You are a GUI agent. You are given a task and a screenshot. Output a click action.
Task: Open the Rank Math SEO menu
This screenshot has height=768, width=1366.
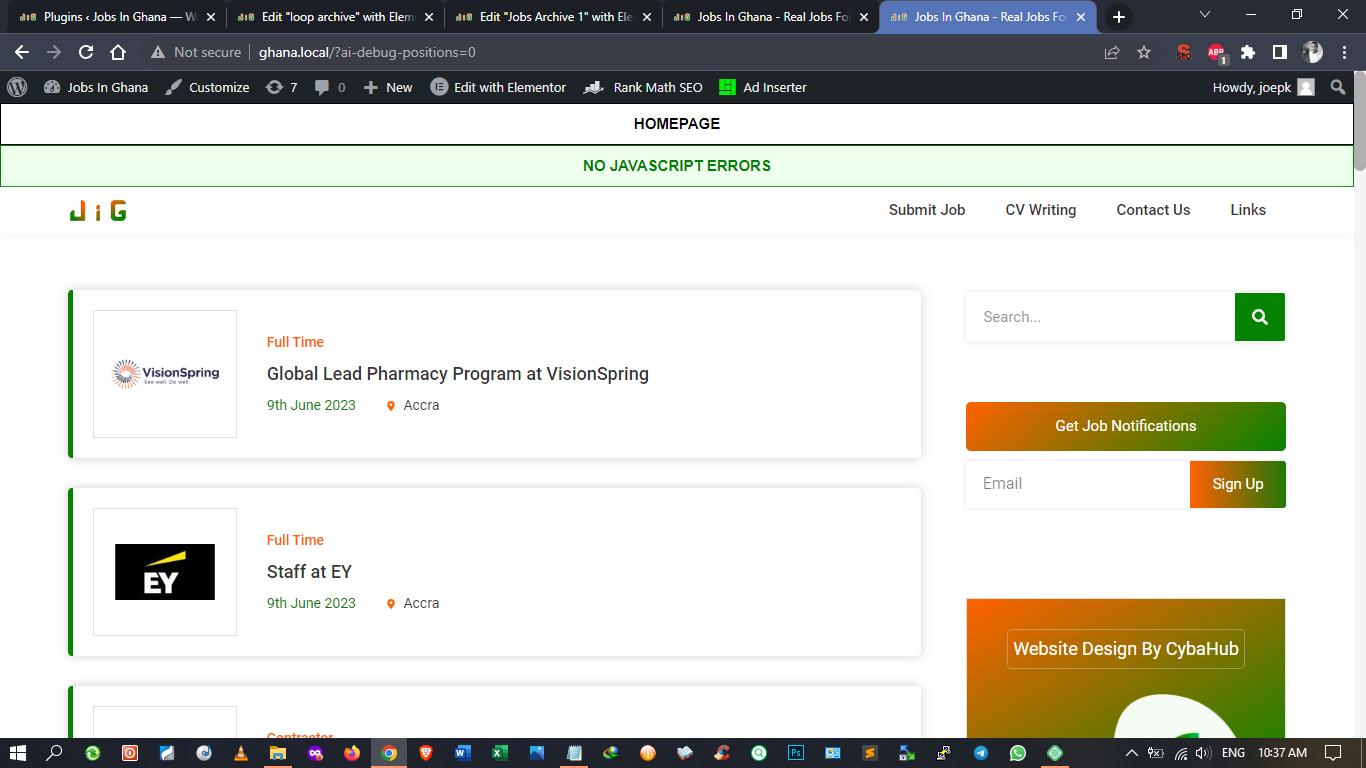coord(643,87)
